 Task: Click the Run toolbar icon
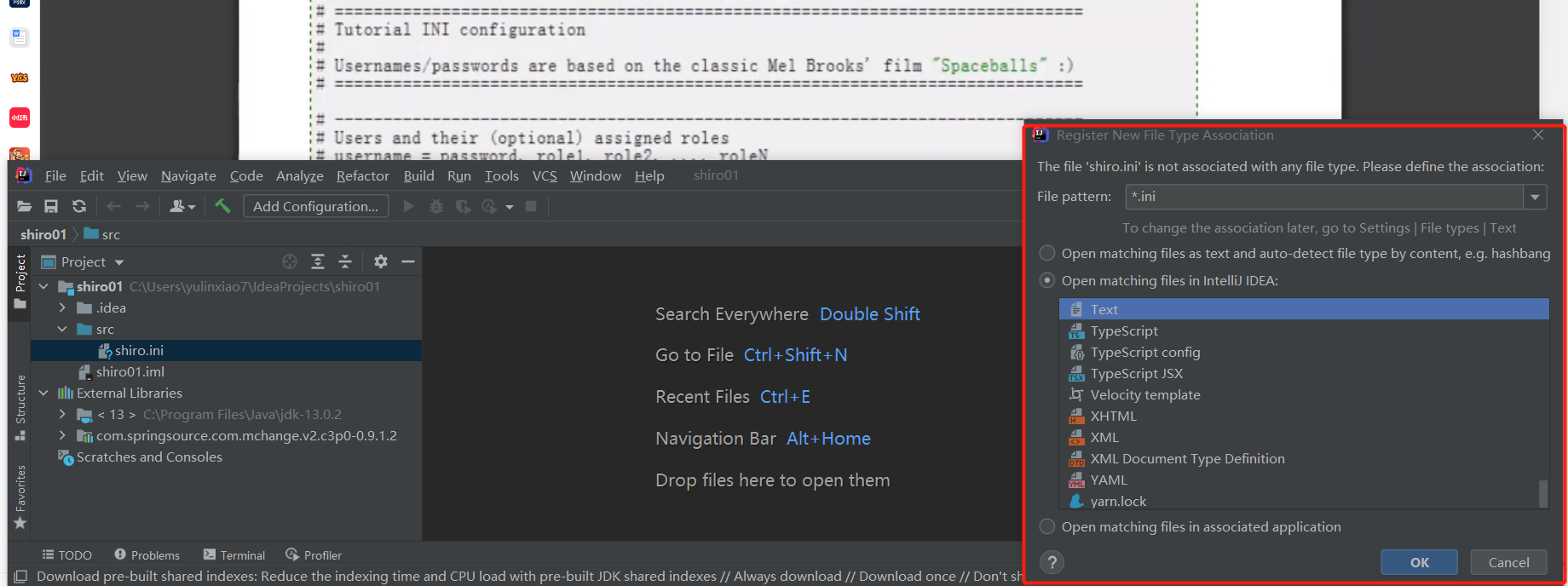[408, 206]
